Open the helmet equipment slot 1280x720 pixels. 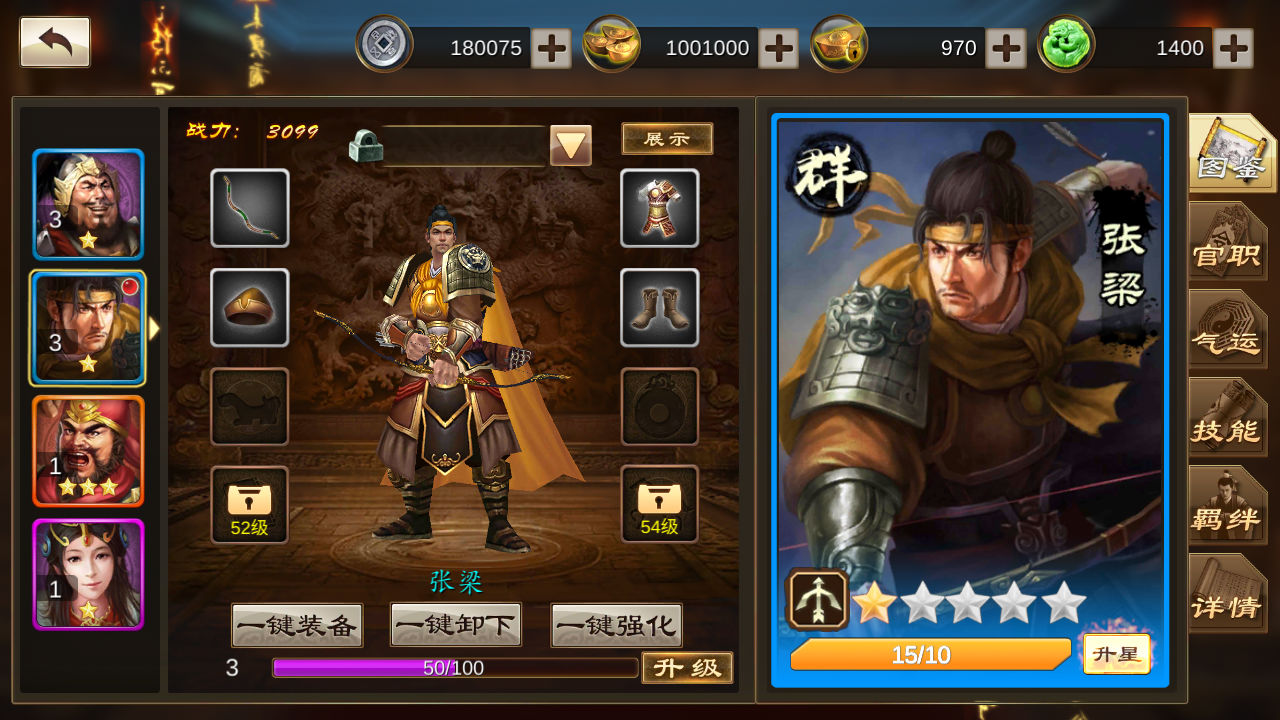250,308
